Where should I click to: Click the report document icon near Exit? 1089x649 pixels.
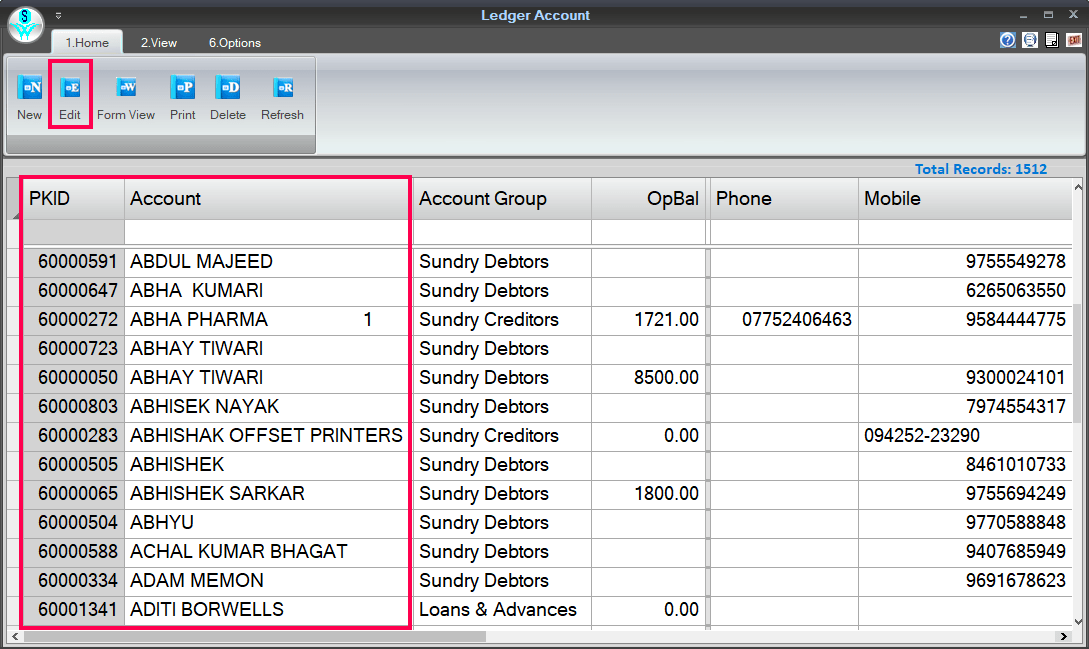coord(1052,40)
